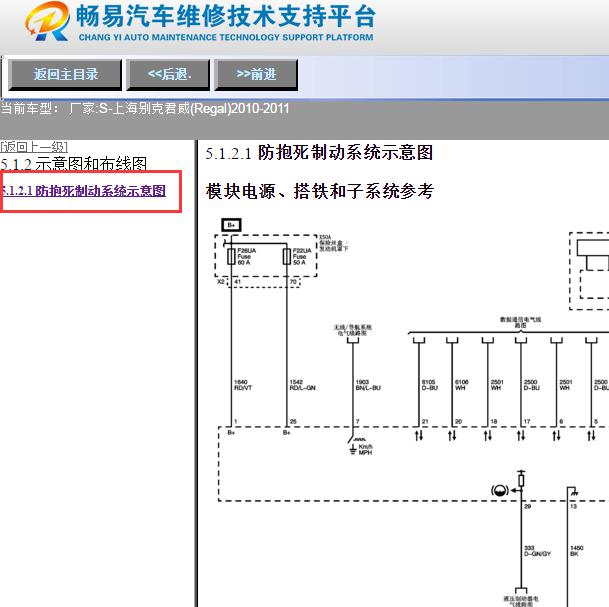This screenshot has width=609, height=607.
Task: Click the 无线/导航系统电气线路图 reference label
Action: [x=353, y=330]
